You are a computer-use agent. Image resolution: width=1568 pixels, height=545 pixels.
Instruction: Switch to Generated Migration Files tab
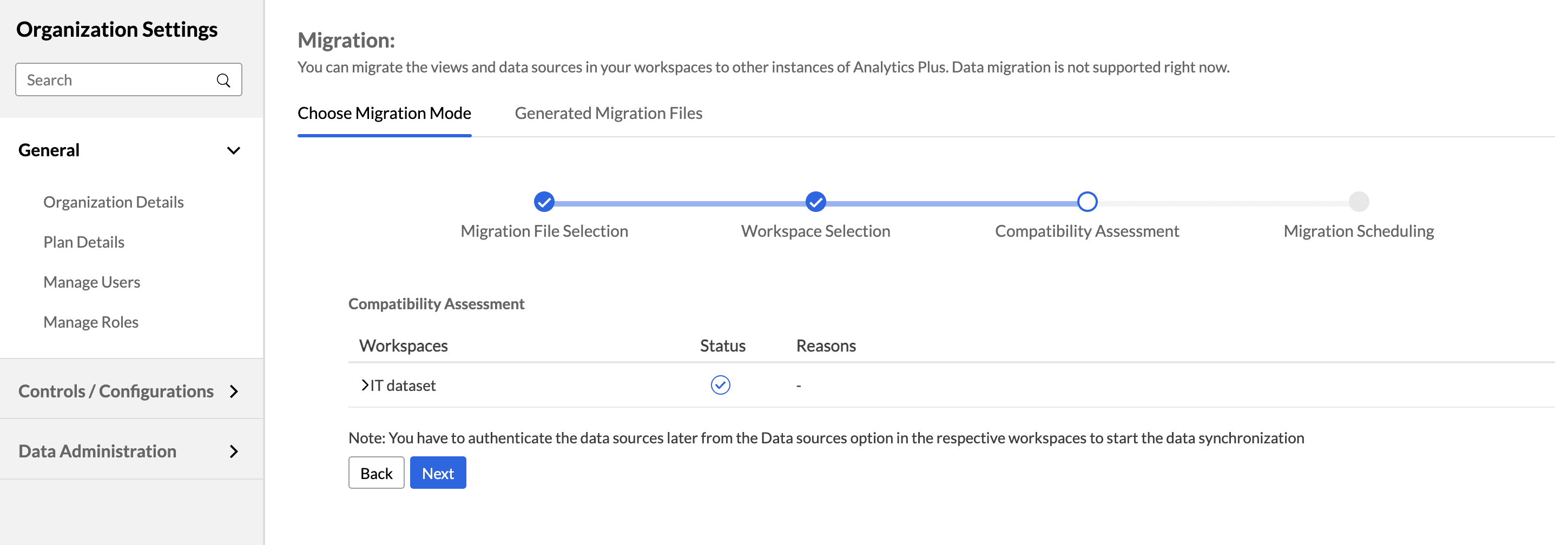(608, 113)
